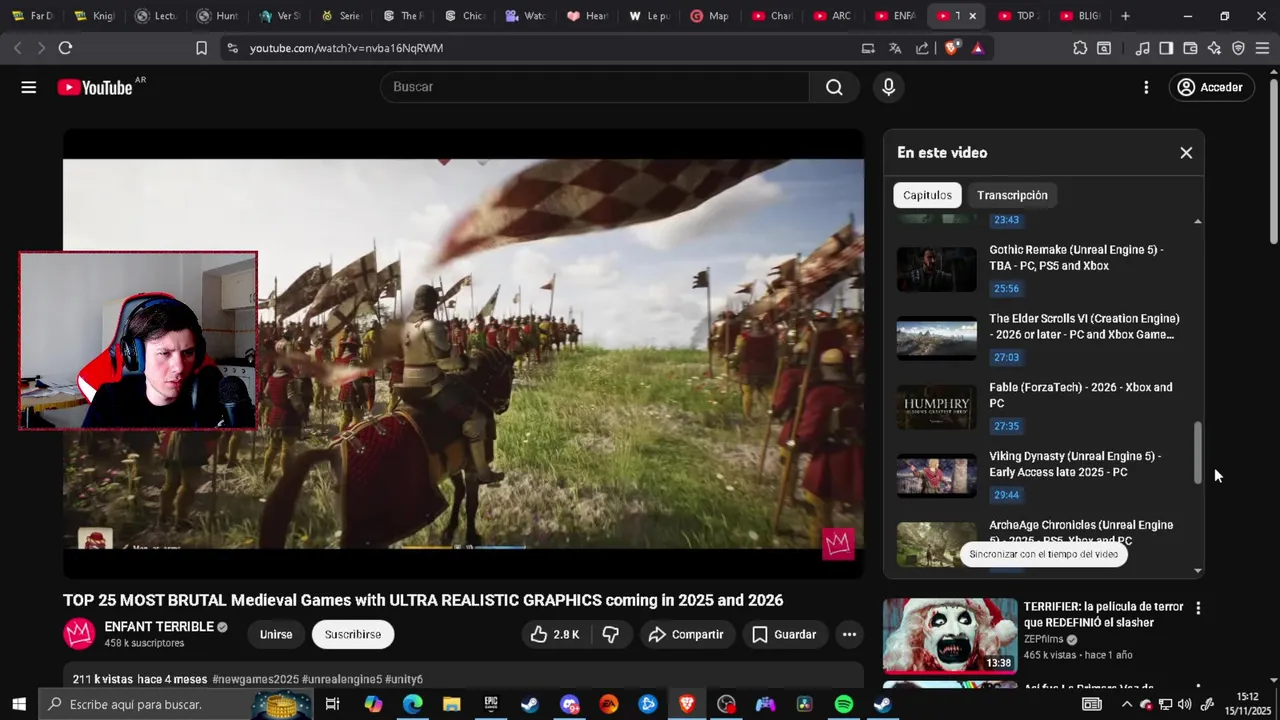
Task: Open Microsoft Edge from taskbar
Action: coord(412,704)
